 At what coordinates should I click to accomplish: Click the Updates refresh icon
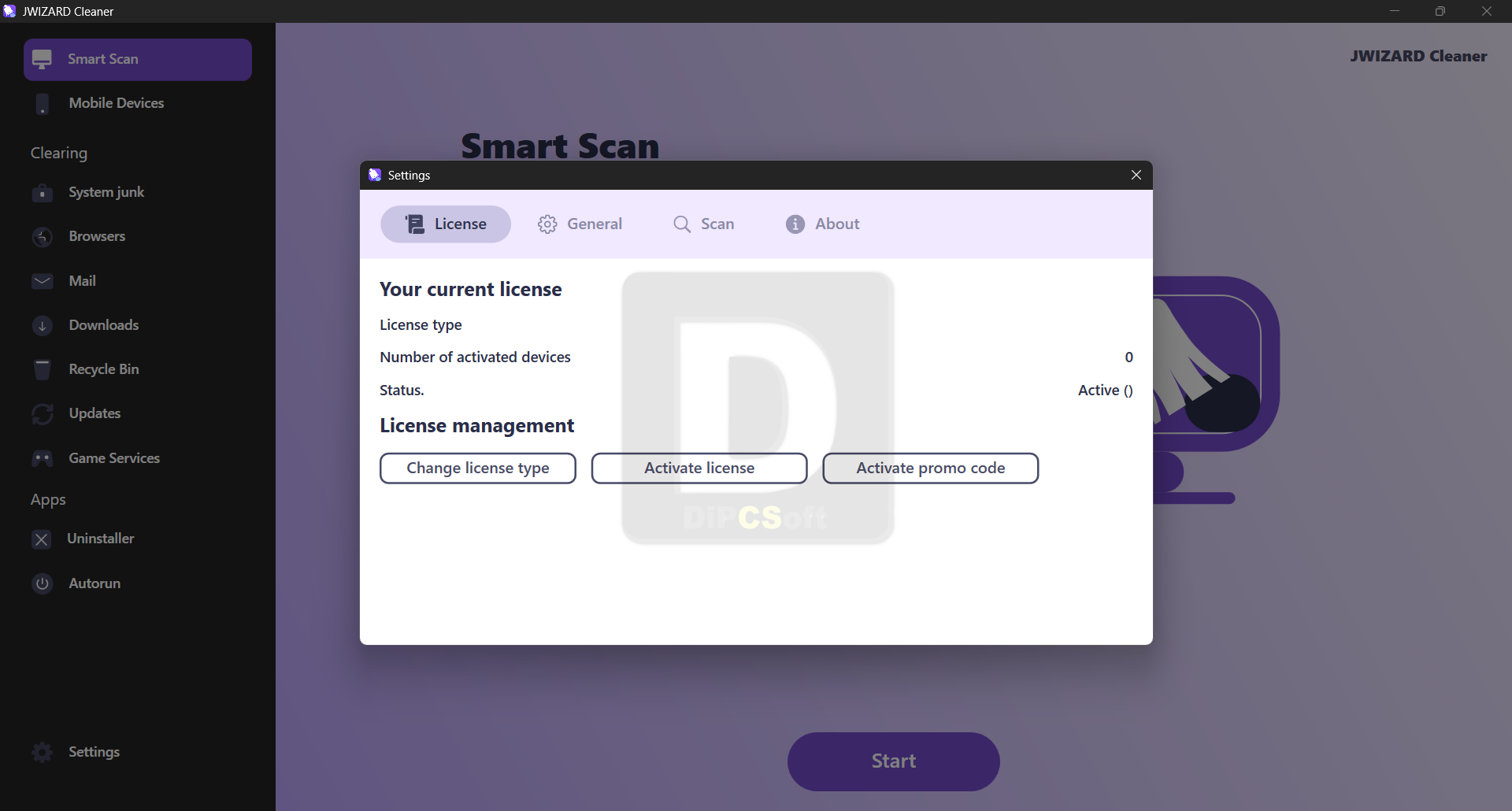coord(43,413)
